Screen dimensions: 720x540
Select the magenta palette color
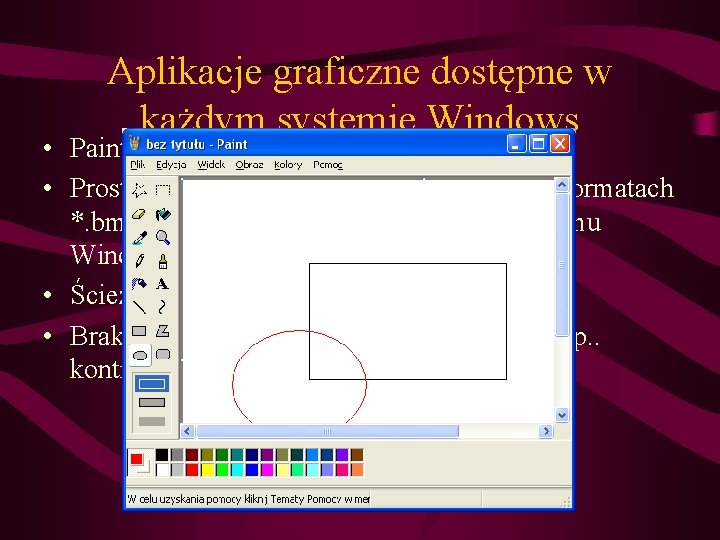point(267,470)
